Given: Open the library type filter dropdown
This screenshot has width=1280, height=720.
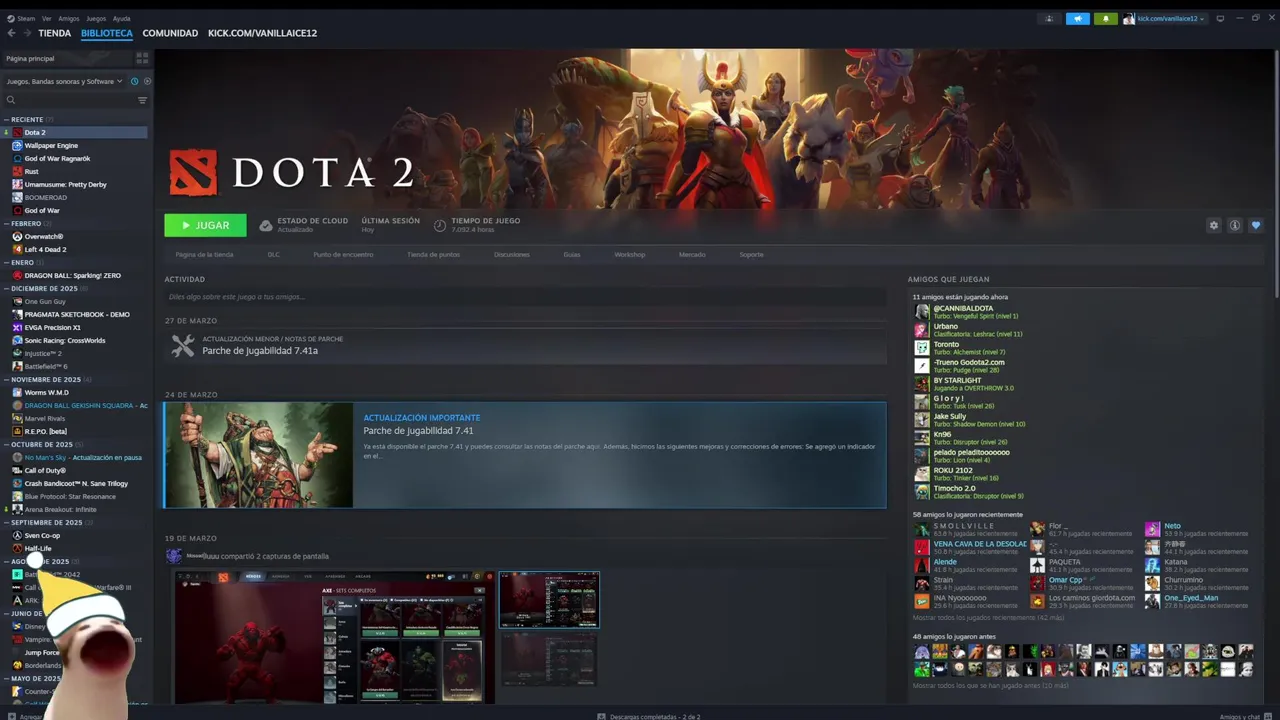Looking at the screenshot, I should [64, 81].
